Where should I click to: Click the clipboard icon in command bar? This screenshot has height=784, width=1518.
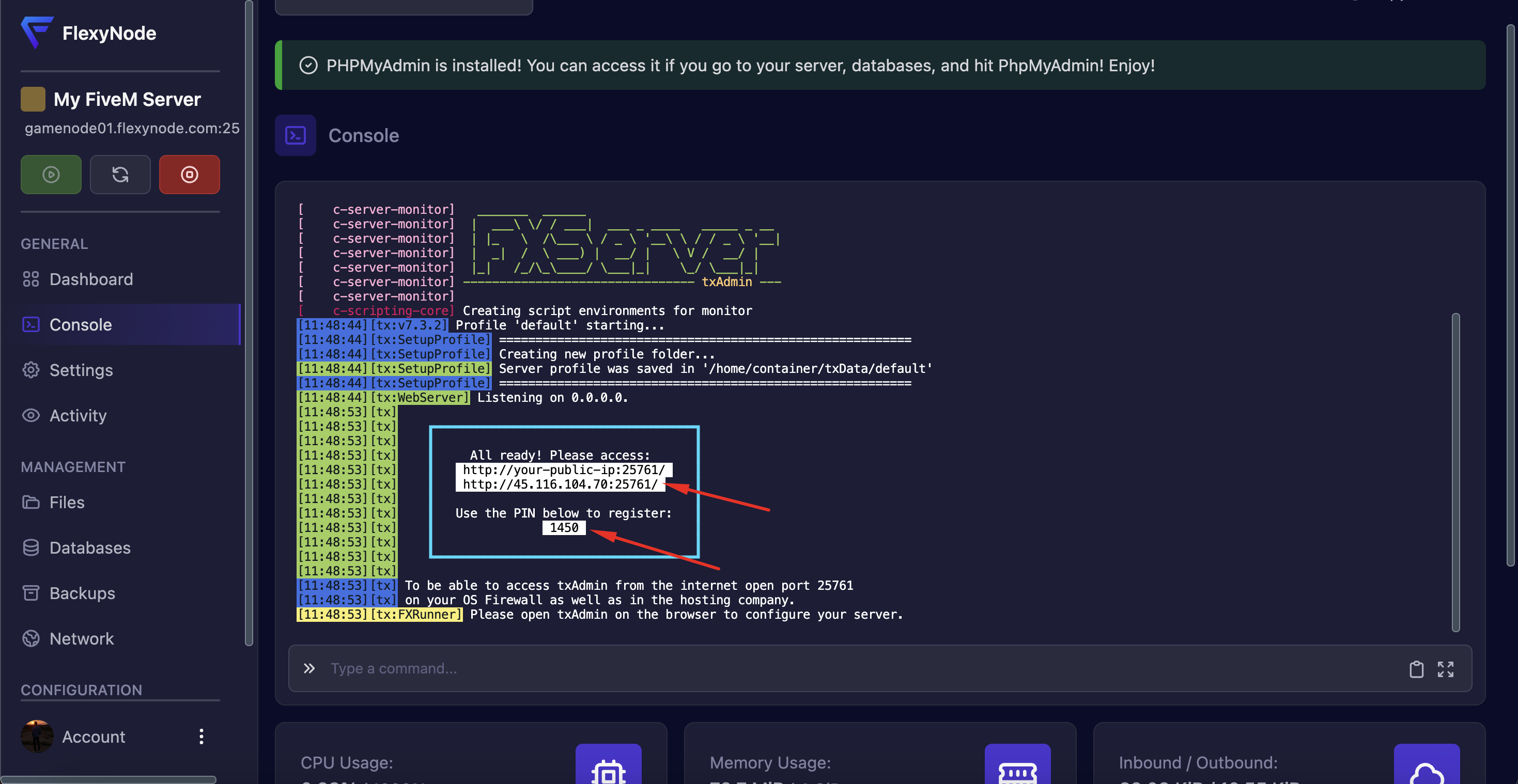(1416, 669)
